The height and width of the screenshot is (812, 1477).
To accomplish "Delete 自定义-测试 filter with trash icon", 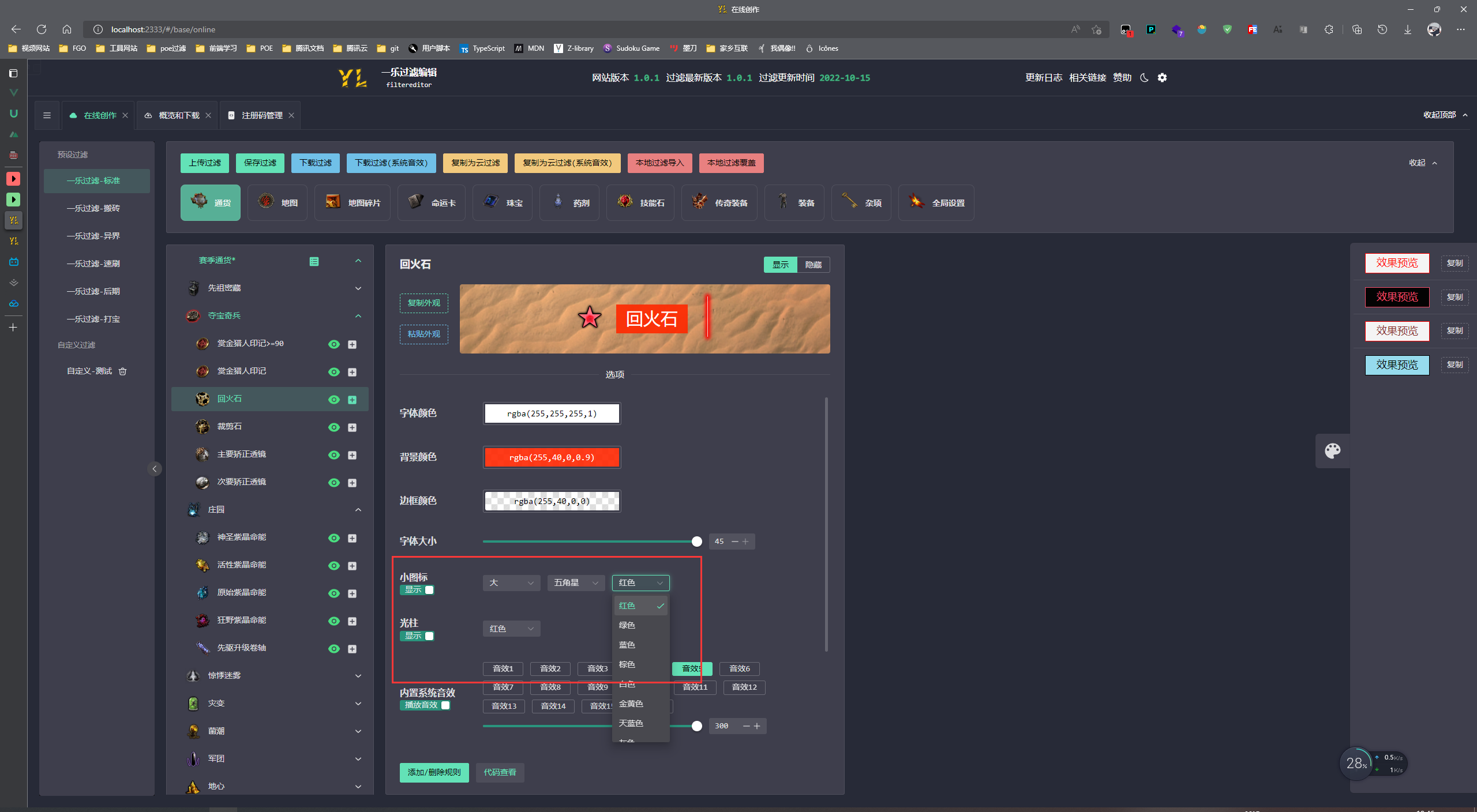I will [x=122, y=371].
